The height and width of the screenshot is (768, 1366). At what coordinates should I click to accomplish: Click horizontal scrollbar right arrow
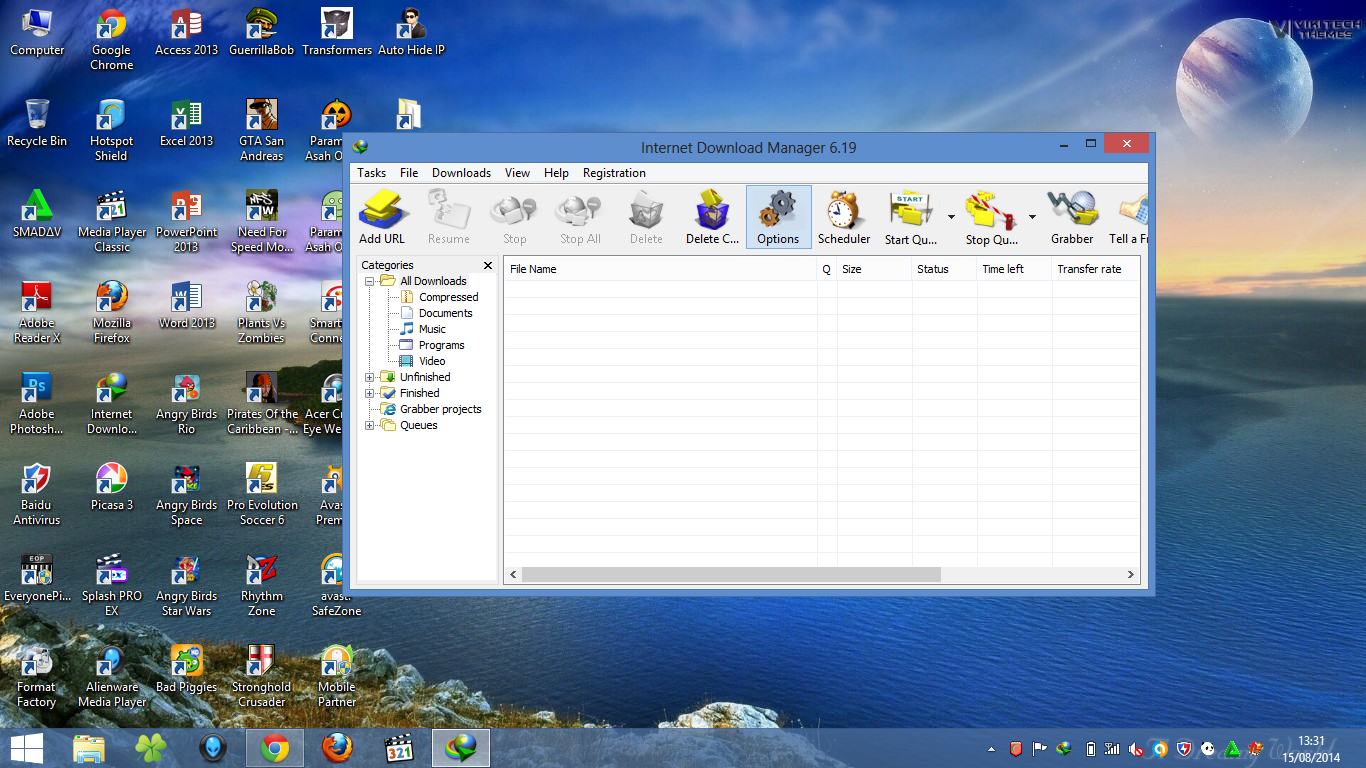(x=1131, y=575)
